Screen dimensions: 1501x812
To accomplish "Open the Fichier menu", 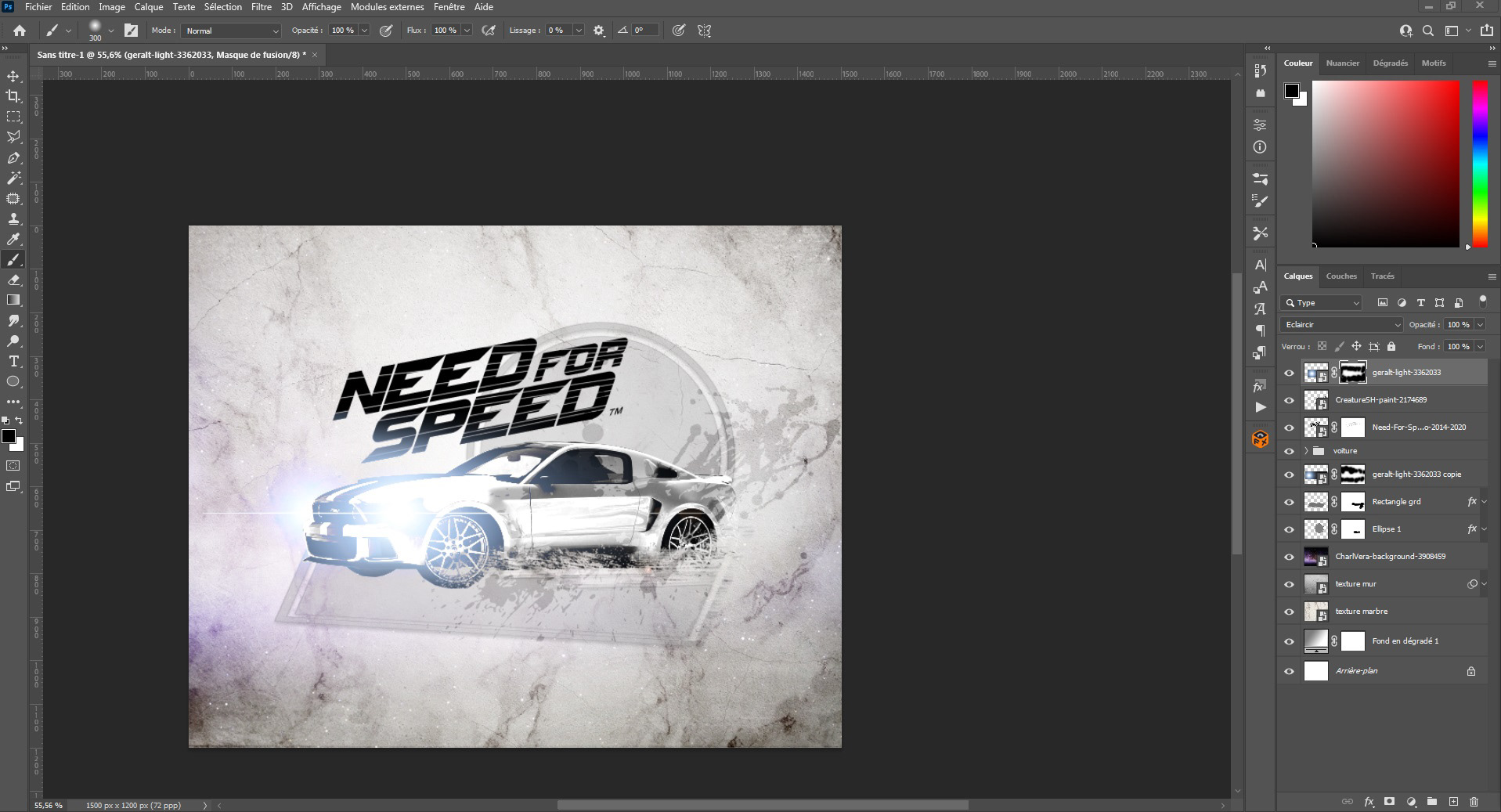I will tap(38, 7).
